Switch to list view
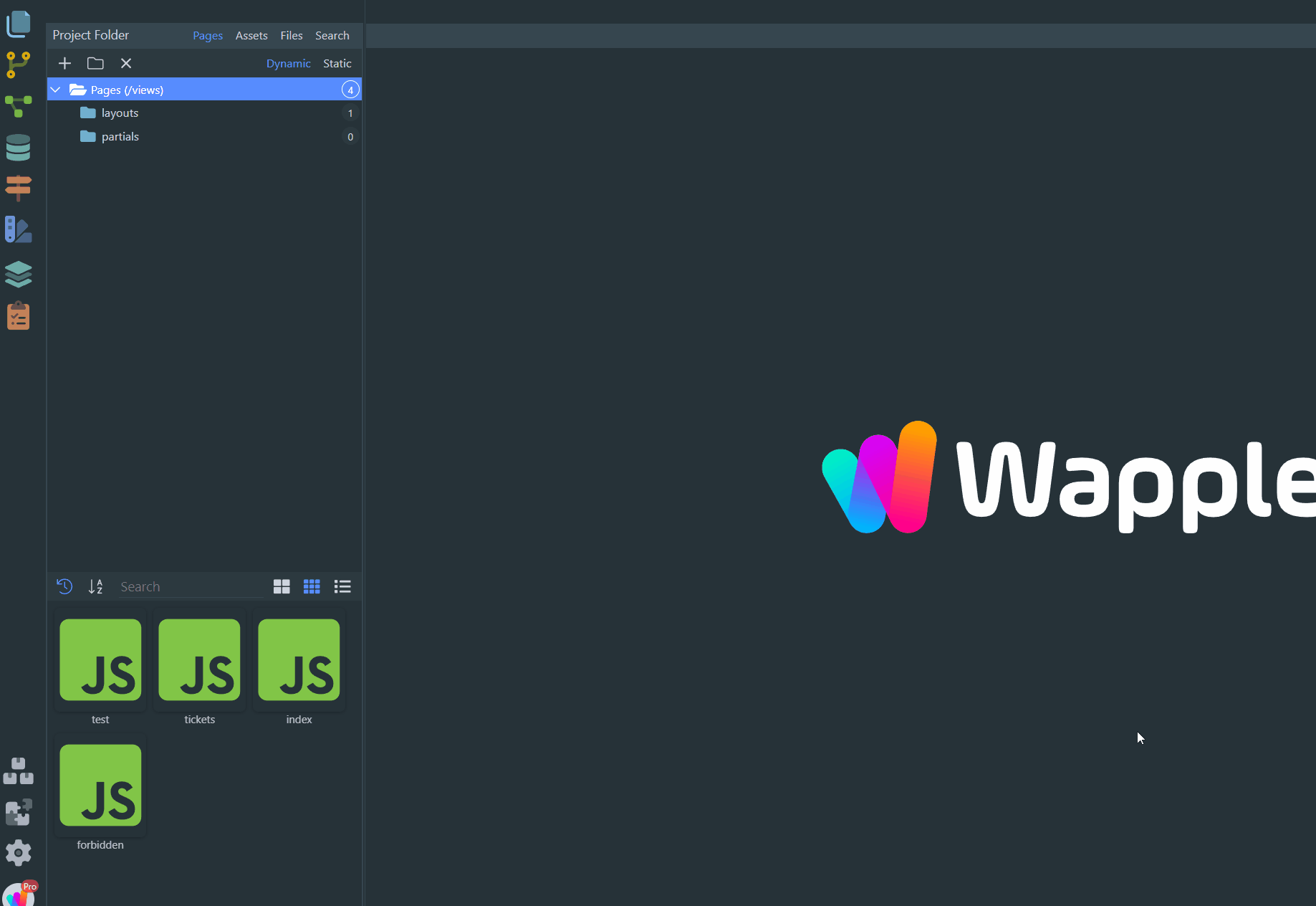Viewport: 1316px width, 906px height. [x=342, y=587]
